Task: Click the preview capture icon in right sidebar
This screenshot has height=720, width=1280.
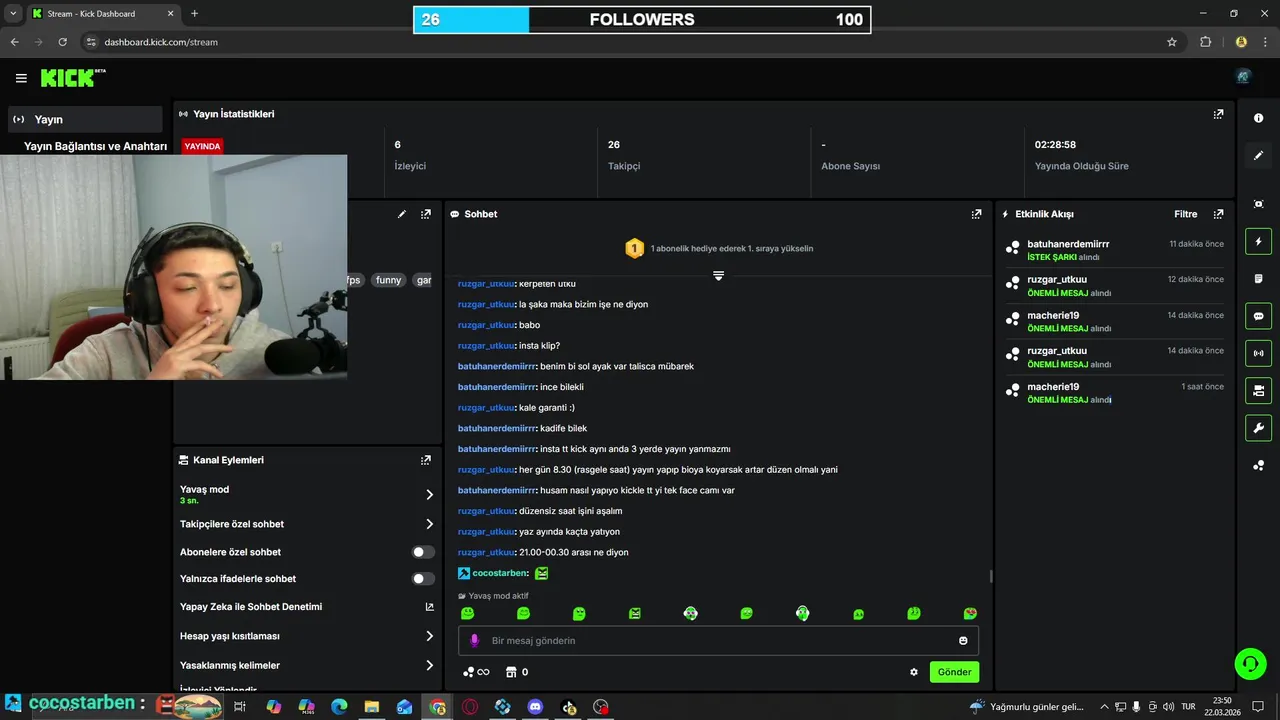Action: 1258,203
